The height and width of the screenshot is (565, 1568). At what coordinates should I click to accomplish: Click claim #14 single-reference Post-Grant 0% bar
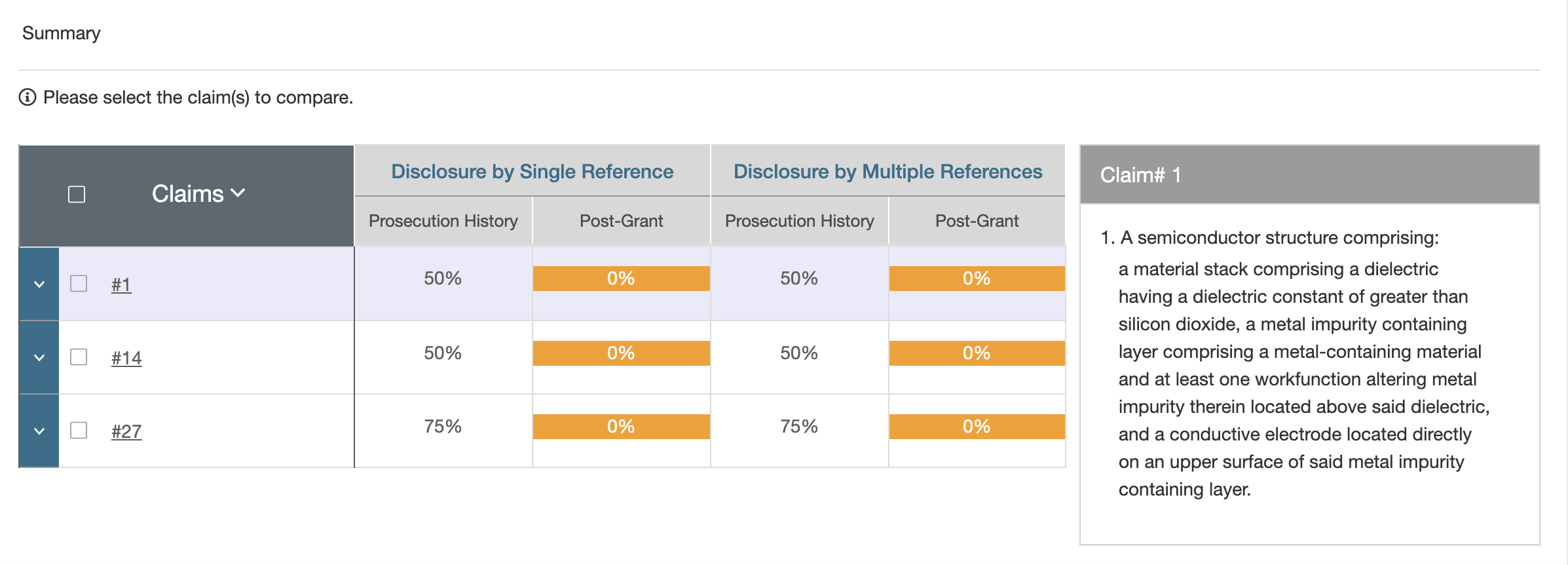click(x=621, y=353)
